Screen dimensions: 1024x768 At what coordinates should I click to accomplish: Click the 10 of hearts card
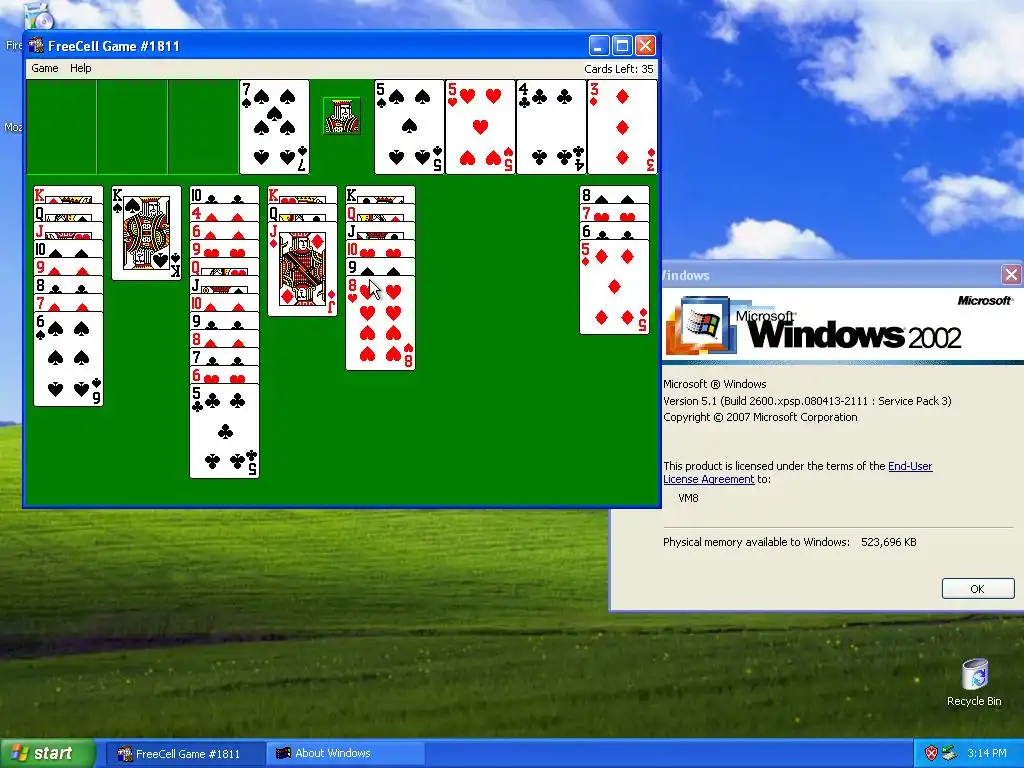380,249
